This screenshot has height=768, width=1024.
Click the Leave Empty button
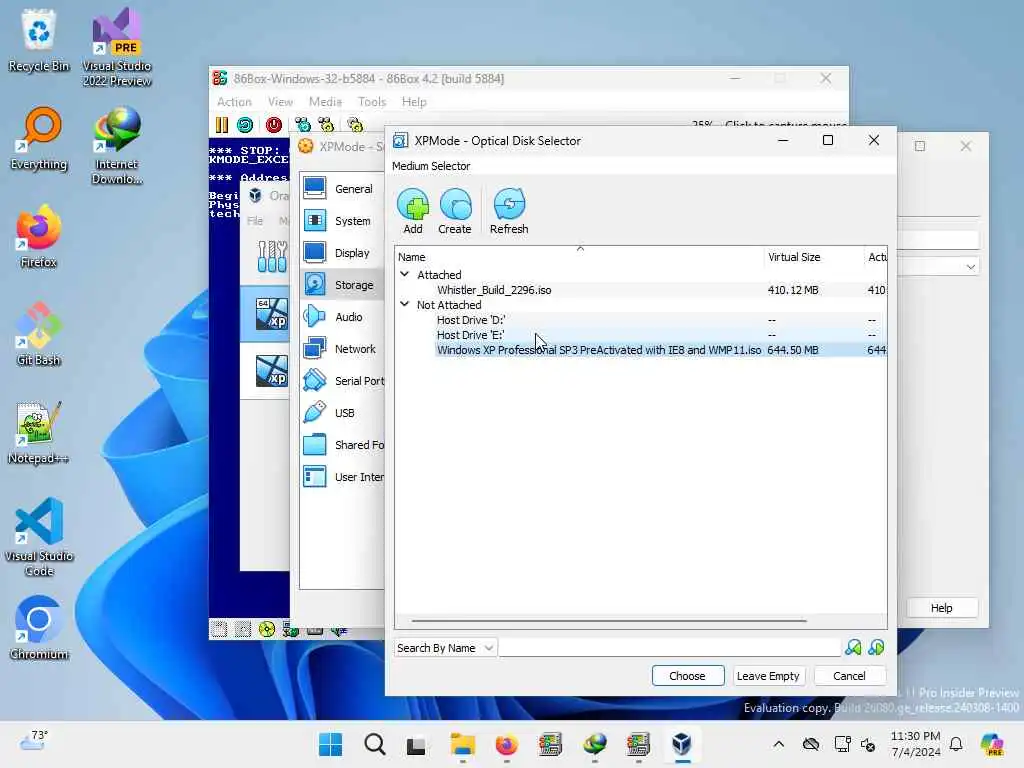click(x=768, y=676)
